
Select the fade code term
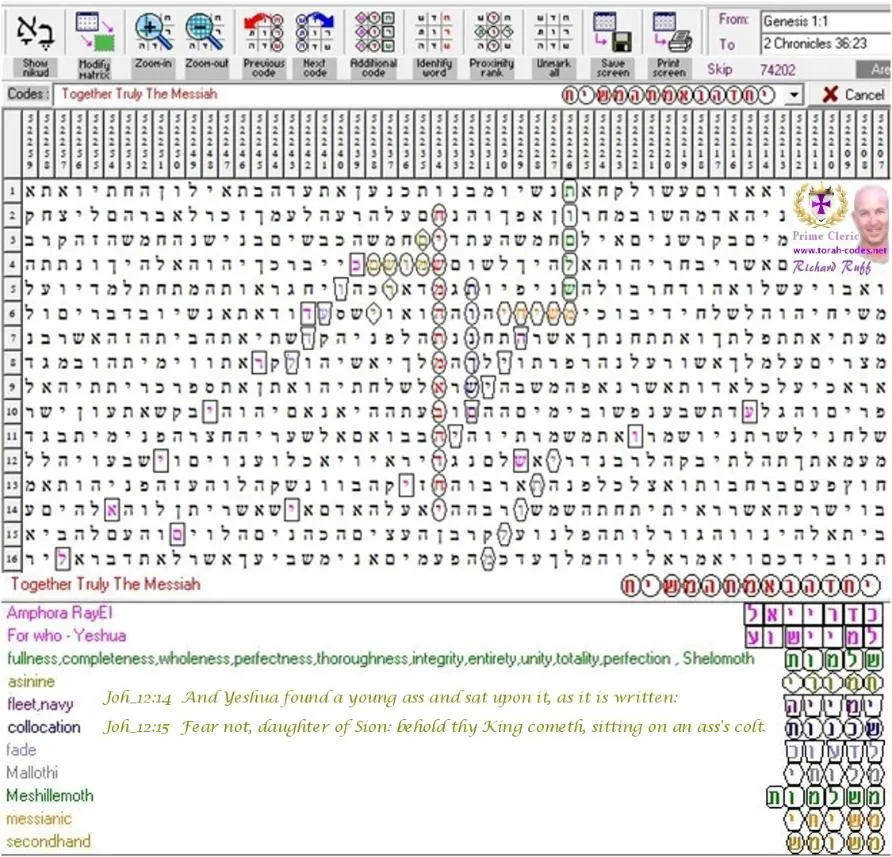(21, 750)
